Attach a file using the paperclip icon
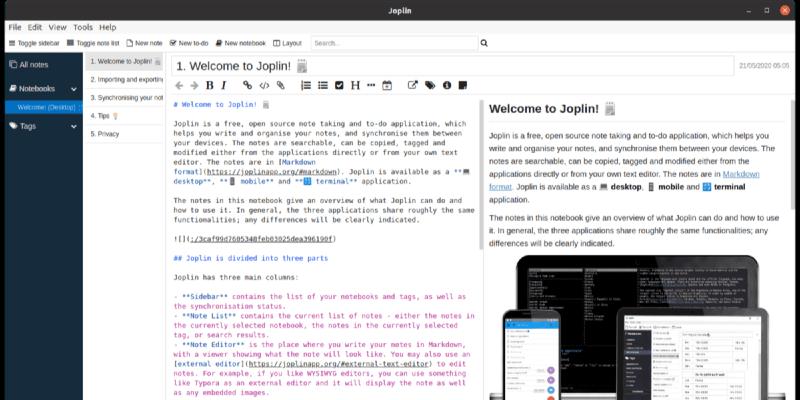800x400 pixels. point(281,86)
